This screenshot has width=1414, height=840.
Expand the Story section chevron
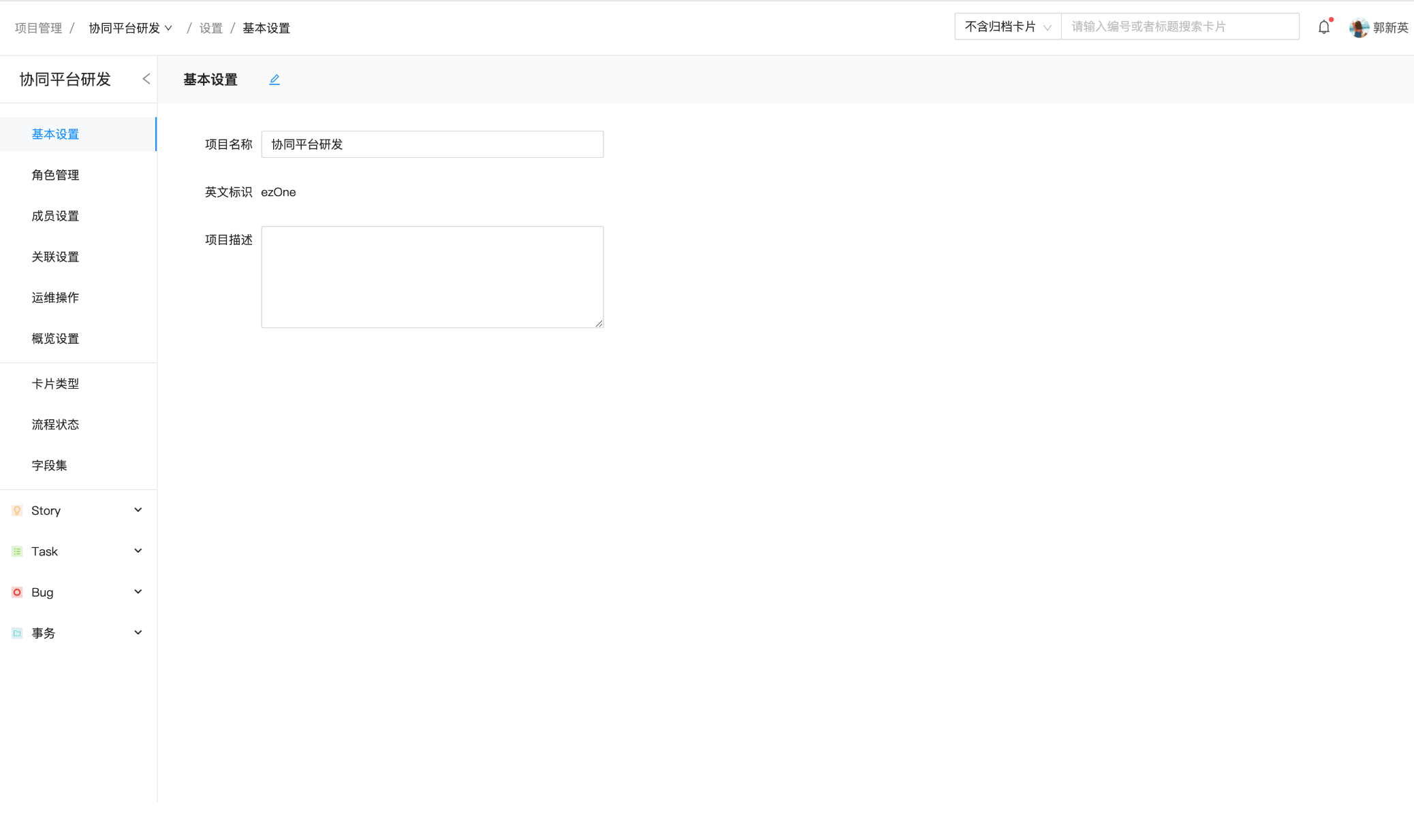click(x=138, y=510)
